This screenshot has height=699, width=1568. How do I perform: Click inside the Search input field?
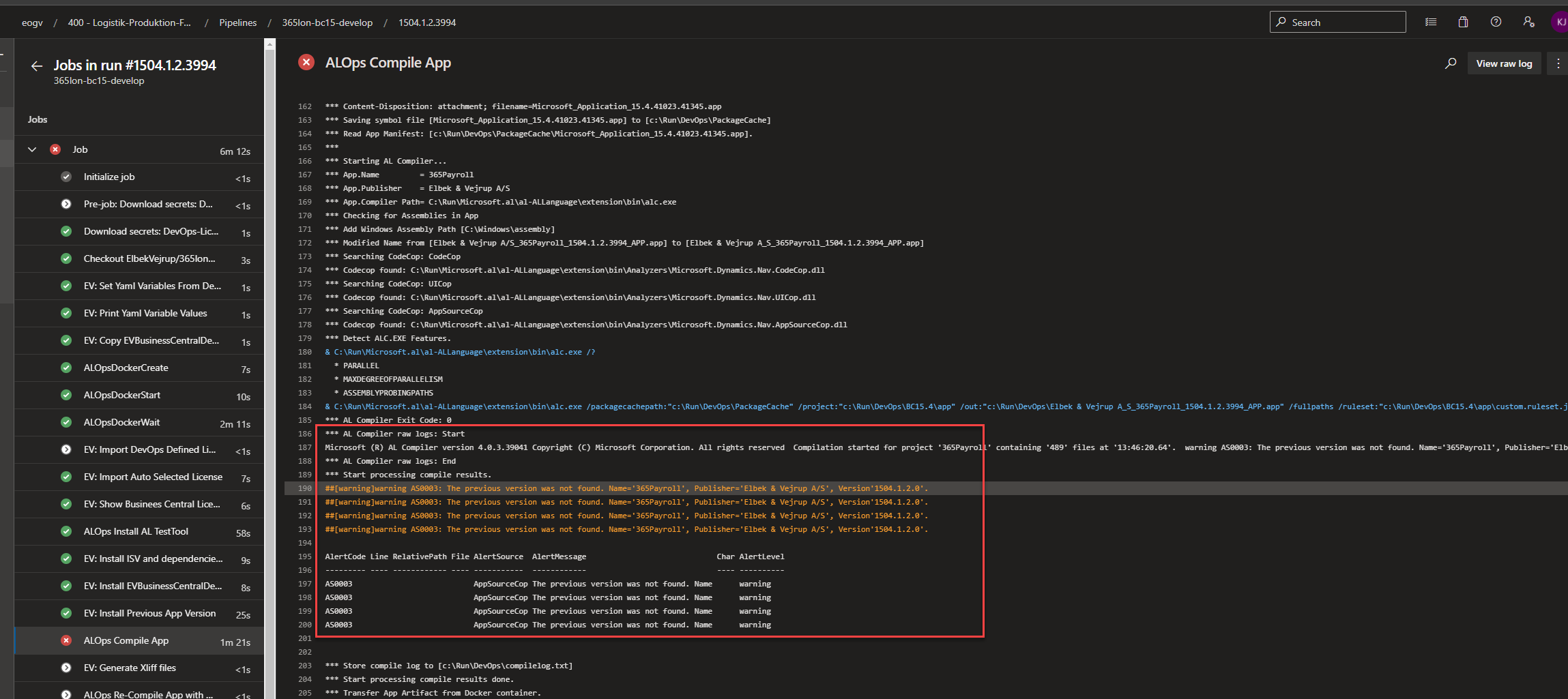click(1337, 22)
